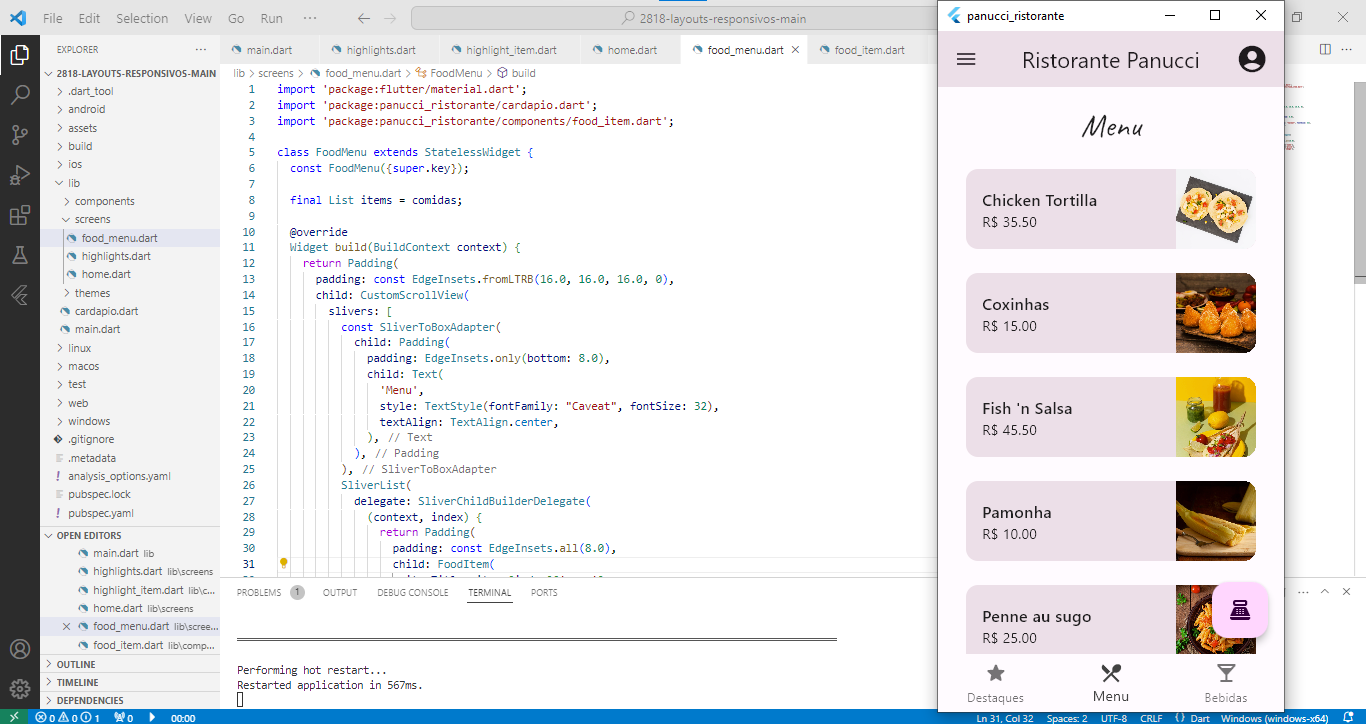The height and width of the screenshot is (724, 1366).
Task: Close the terminal panel
Action: tap(1346, 592)
